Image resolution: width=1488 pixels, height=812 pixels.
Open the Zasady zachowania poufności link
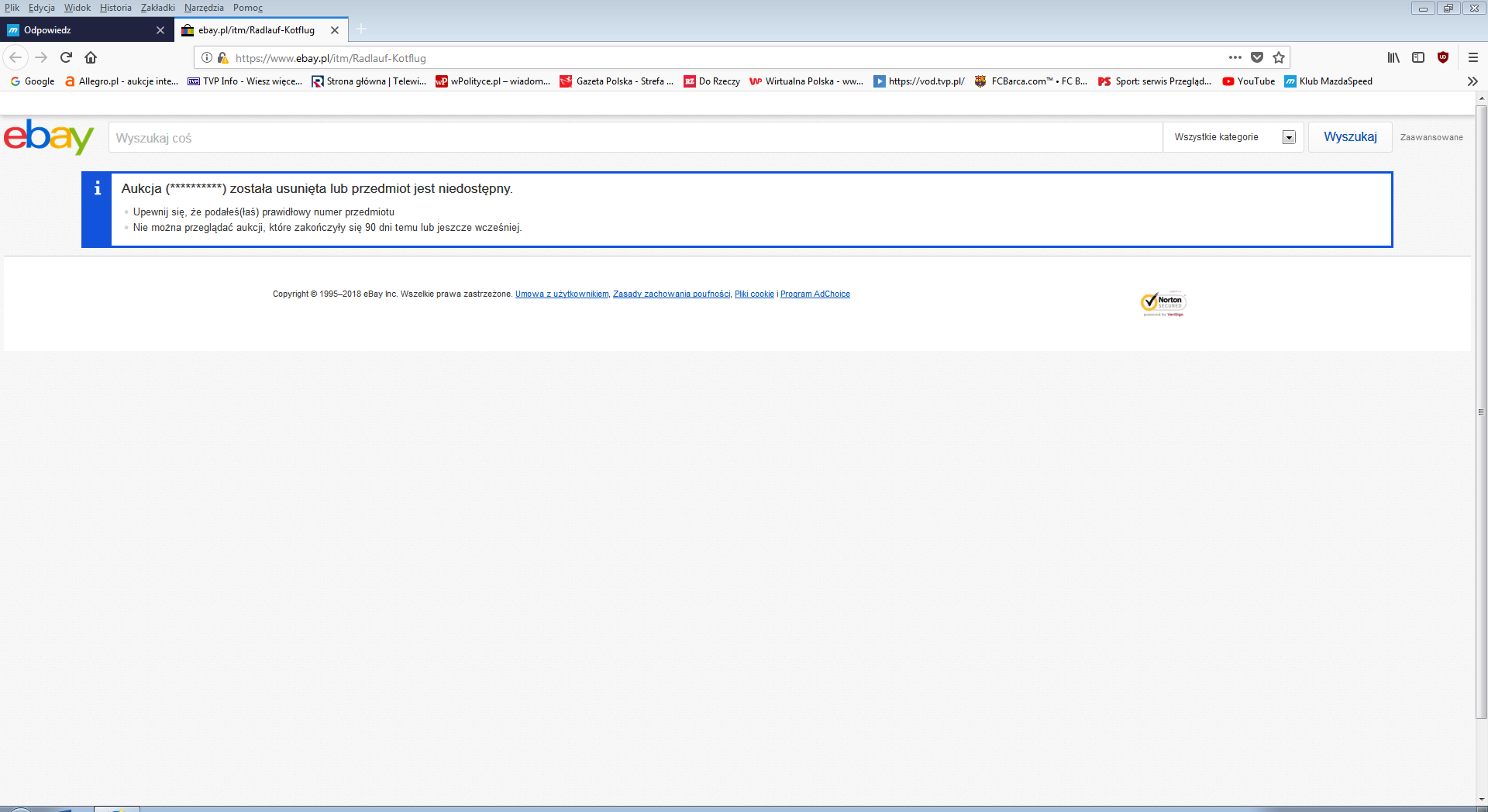(x=671, y=294)
